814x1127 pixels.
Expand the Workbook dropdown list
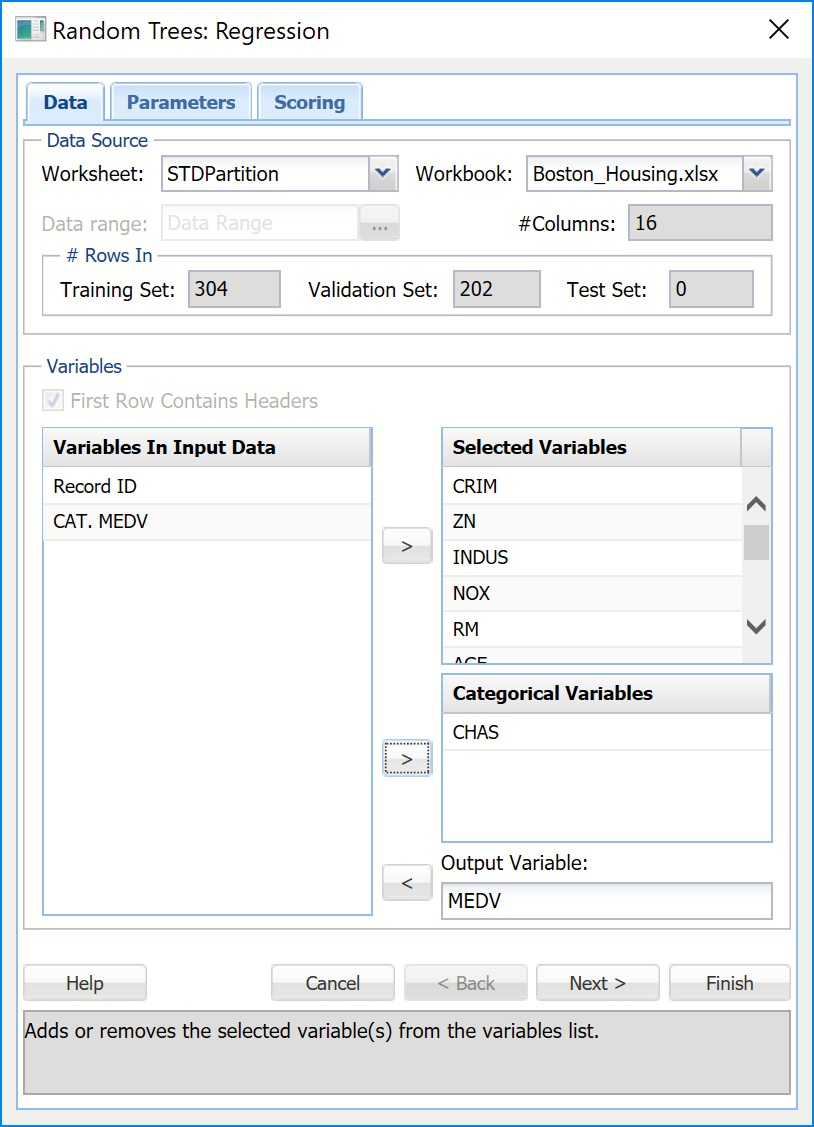tap(757, 174)
